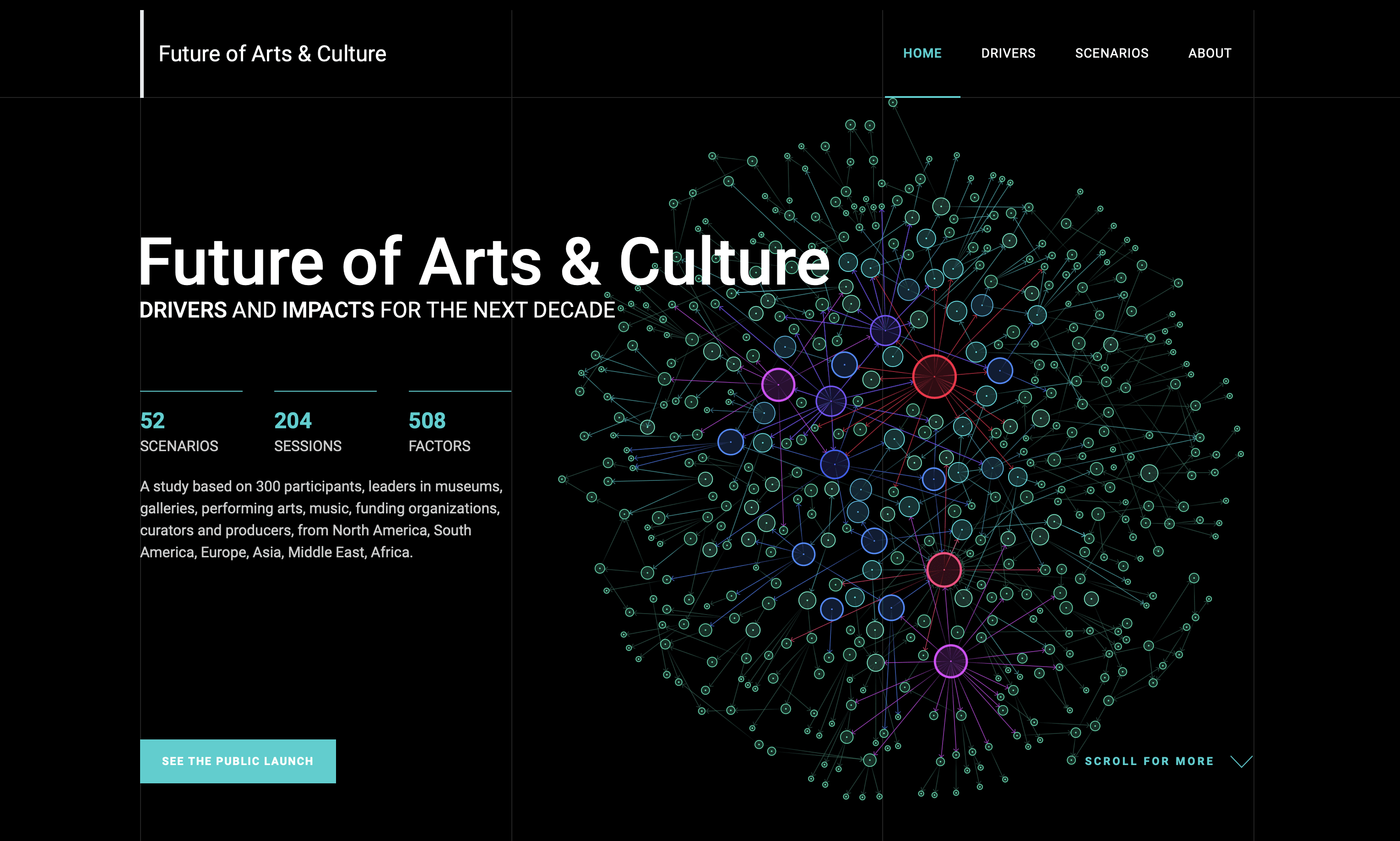Select the large red node in the graph
Viewport: 1400px width, 841px height.
point(934,376)
